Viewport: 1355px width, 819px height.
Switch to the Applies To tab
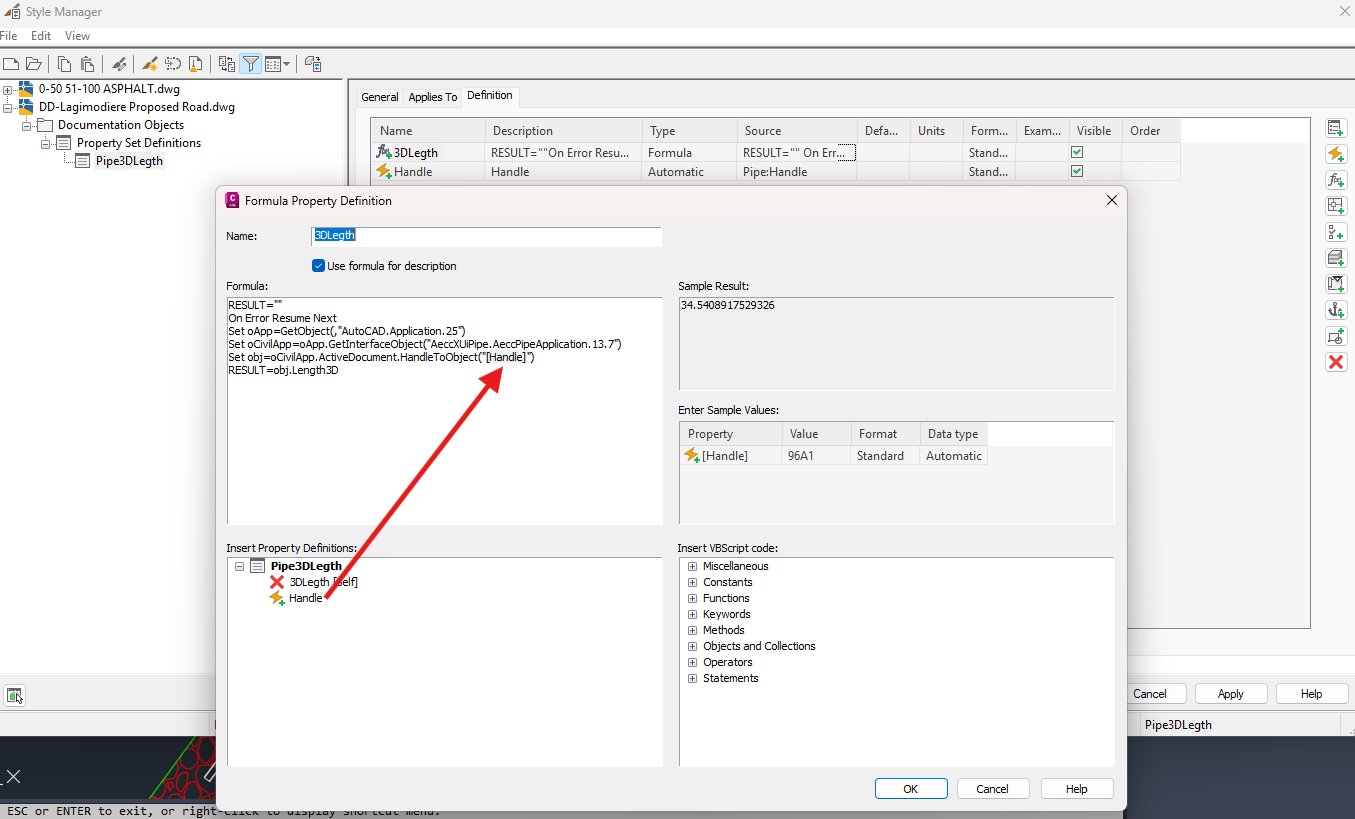[433, 97]
